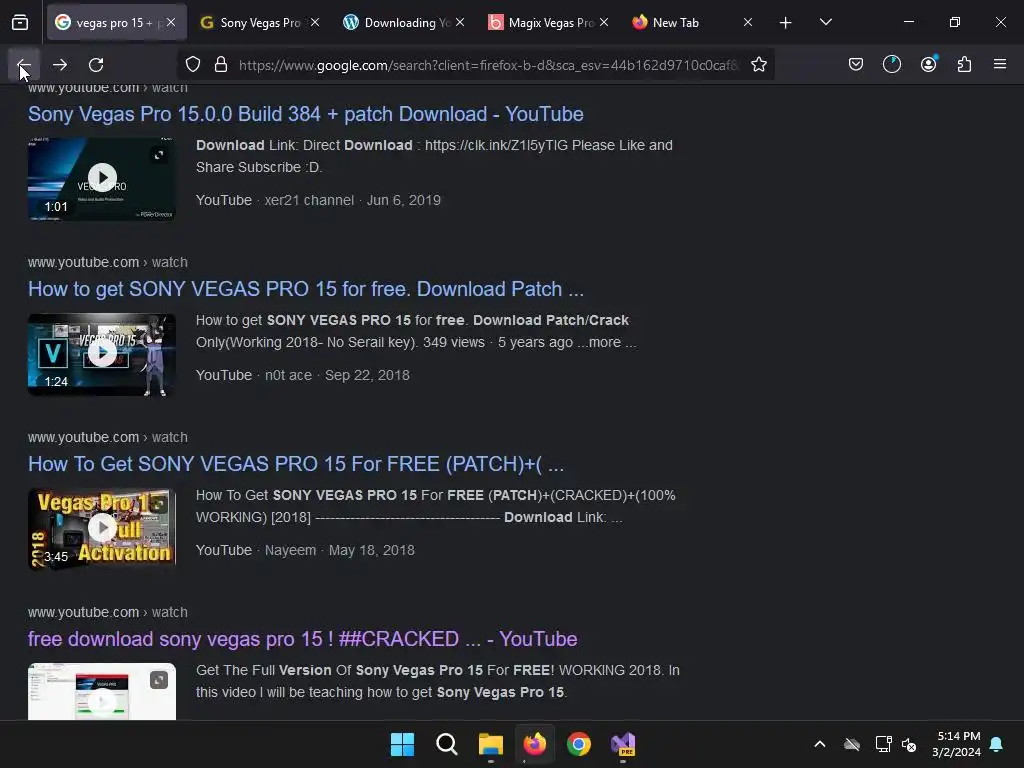
Task: Open Windows Search from the taskbar
Action: (x=447, y=744)
